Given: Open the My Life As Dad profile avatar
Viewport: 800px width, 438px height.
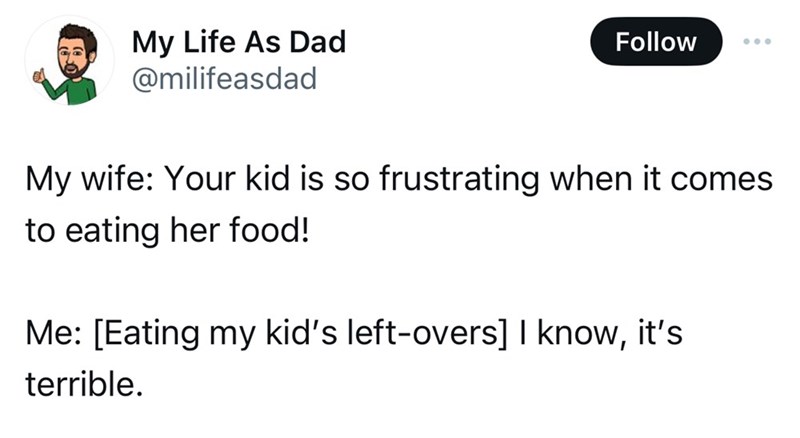Looking at the screenshot, I should [x=70, y=60].
